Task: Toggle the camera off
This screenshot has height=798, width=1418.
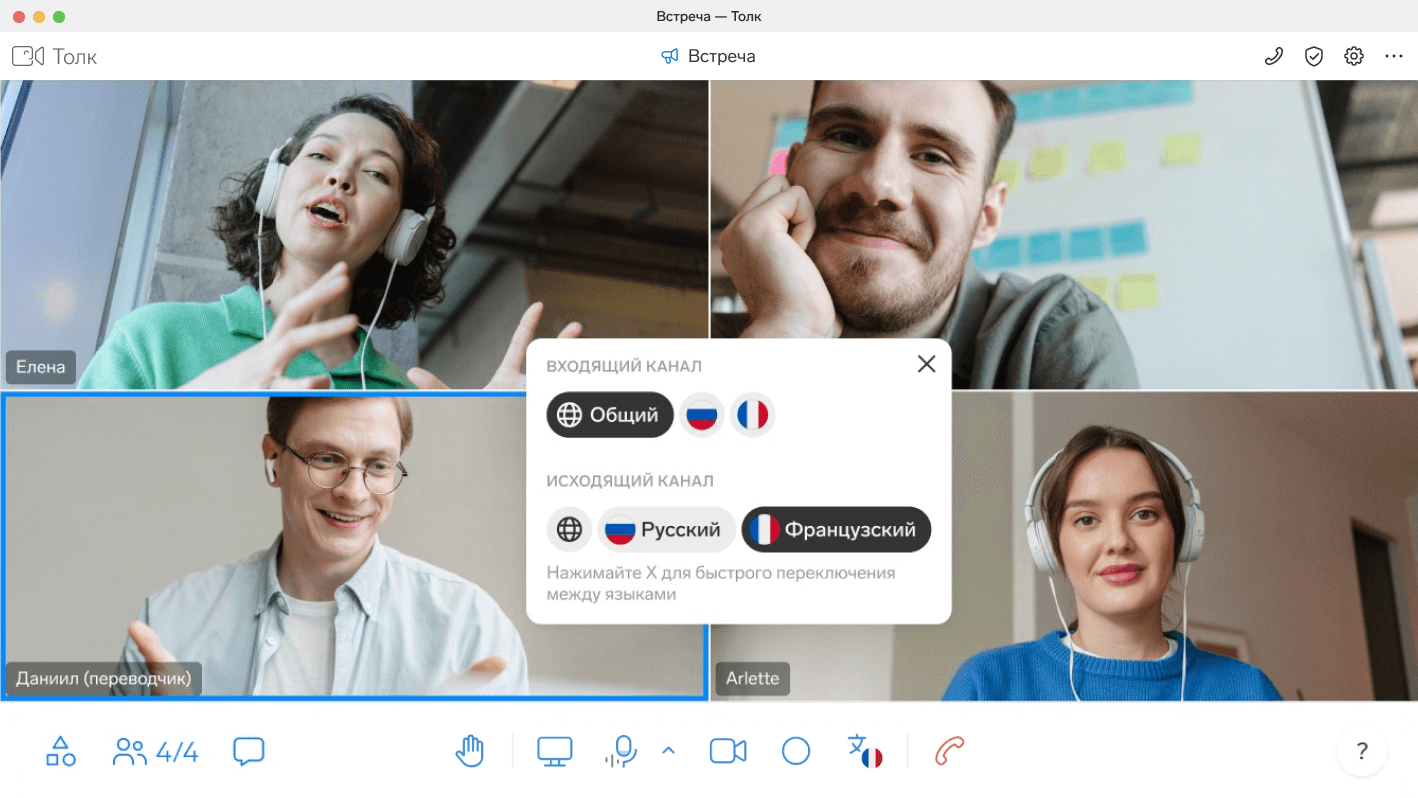Action: [728, 751]
